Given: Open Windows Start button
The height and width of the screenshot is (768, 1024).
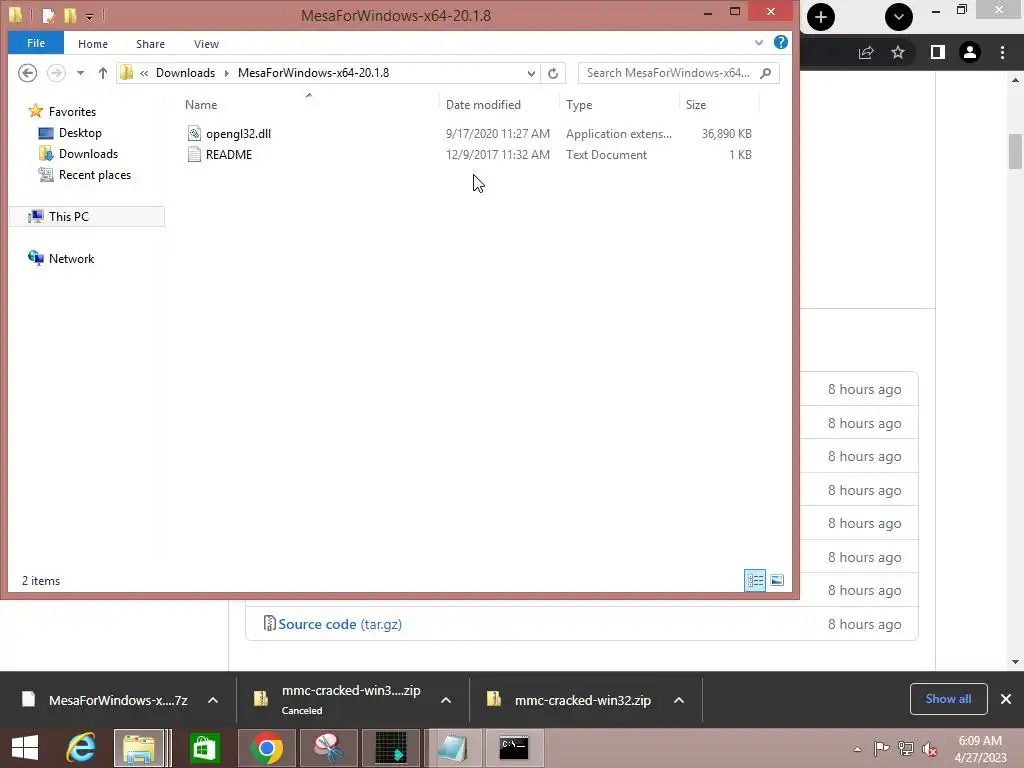Looking at the screenshot, I should pyautogui.click(x=25, y=748).
